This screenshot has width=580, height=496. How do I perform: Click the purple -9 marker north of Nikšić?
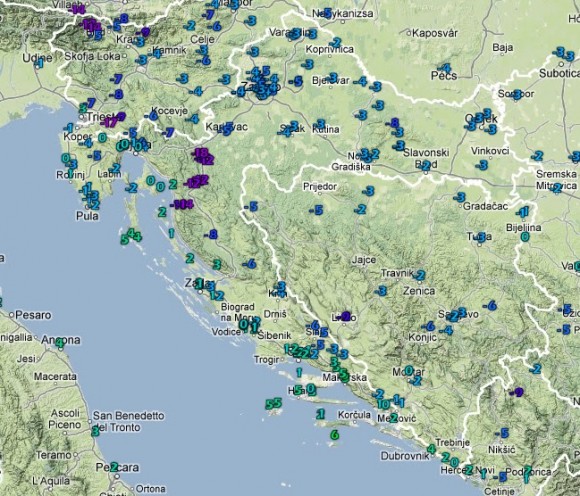click(x=517, y=392)
